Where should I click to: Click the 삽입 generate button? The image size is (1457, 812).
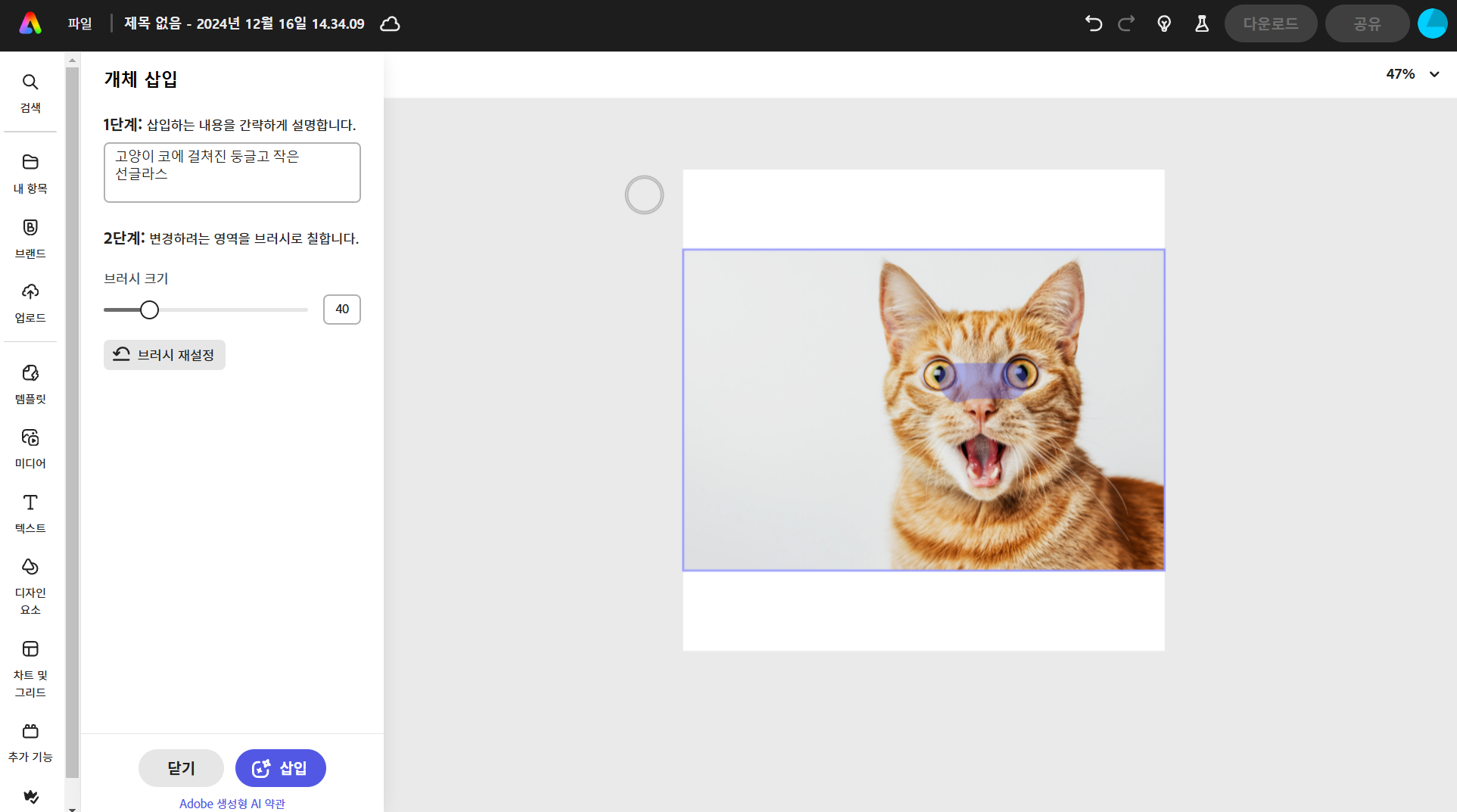coord(280,768)
